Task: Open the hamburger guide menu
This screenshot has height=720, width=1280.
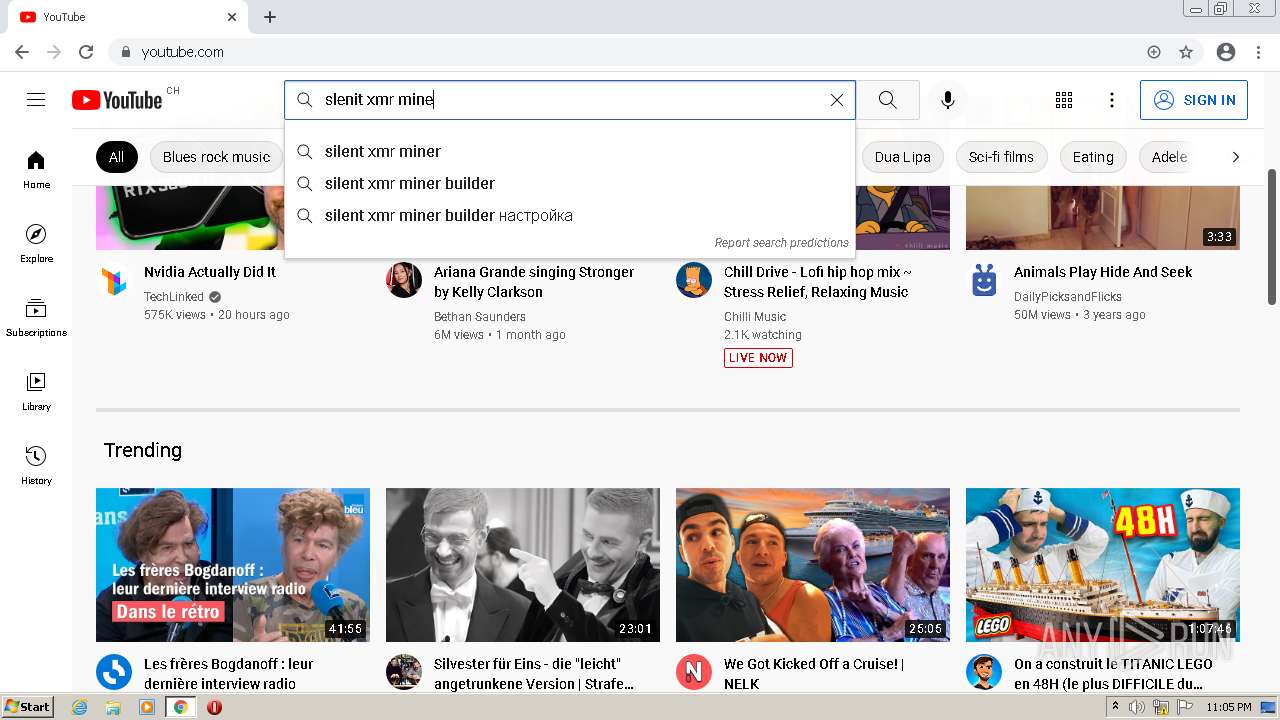Action: click(36, 99)
